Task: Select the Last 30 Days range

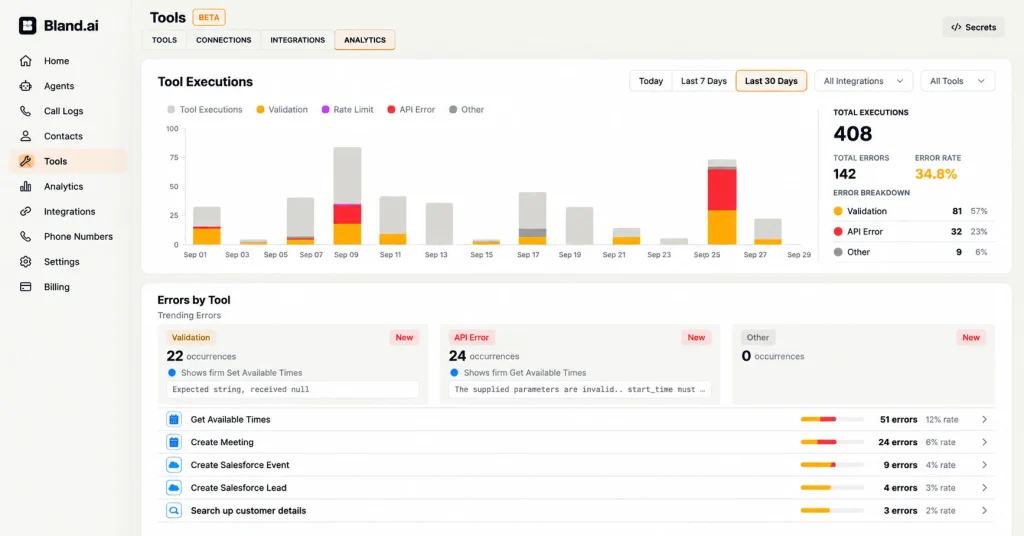Action: pyautogui.click(x=771, y=81)
